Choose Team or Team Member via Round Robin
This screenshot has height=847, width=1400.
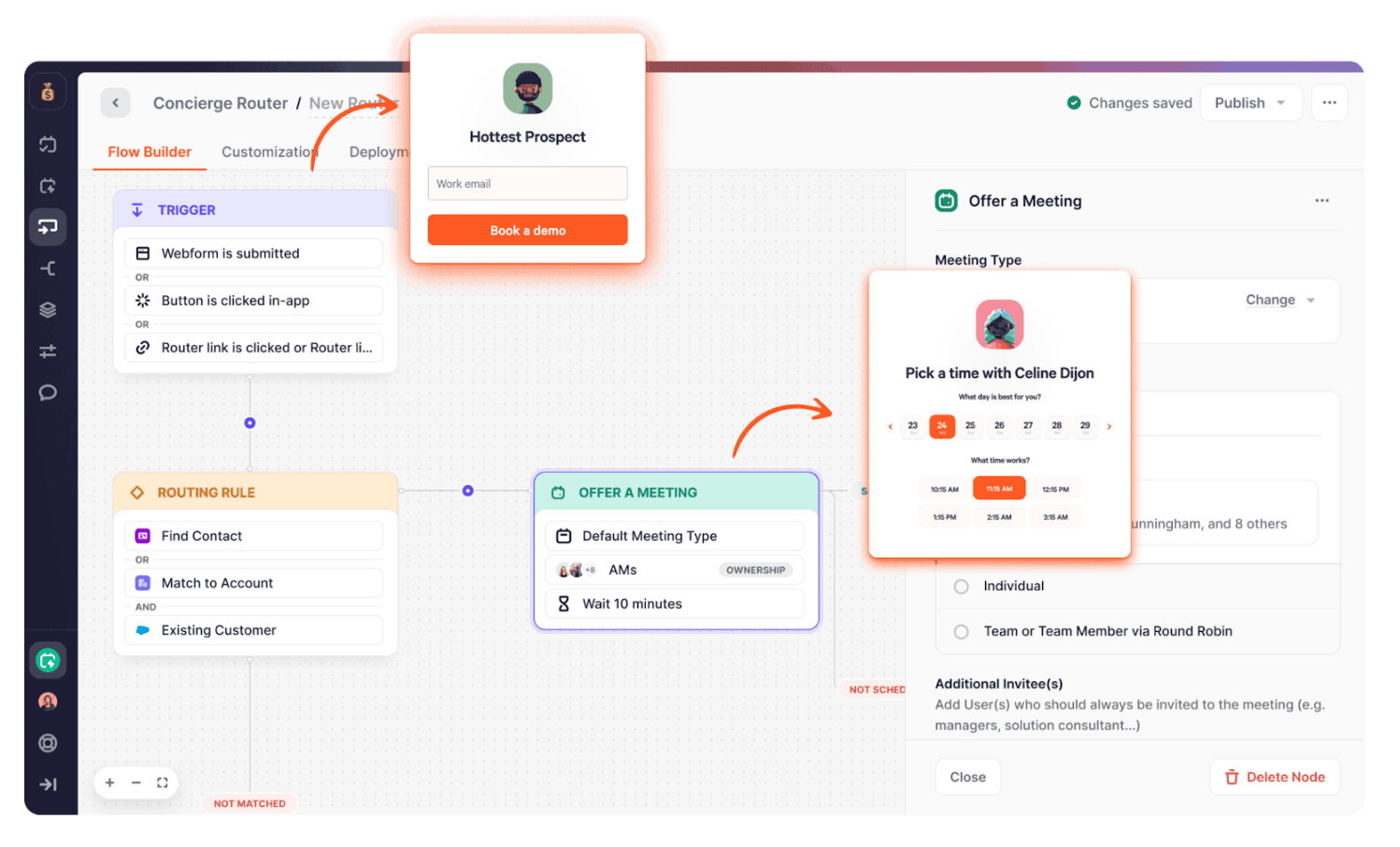(961, 631)
